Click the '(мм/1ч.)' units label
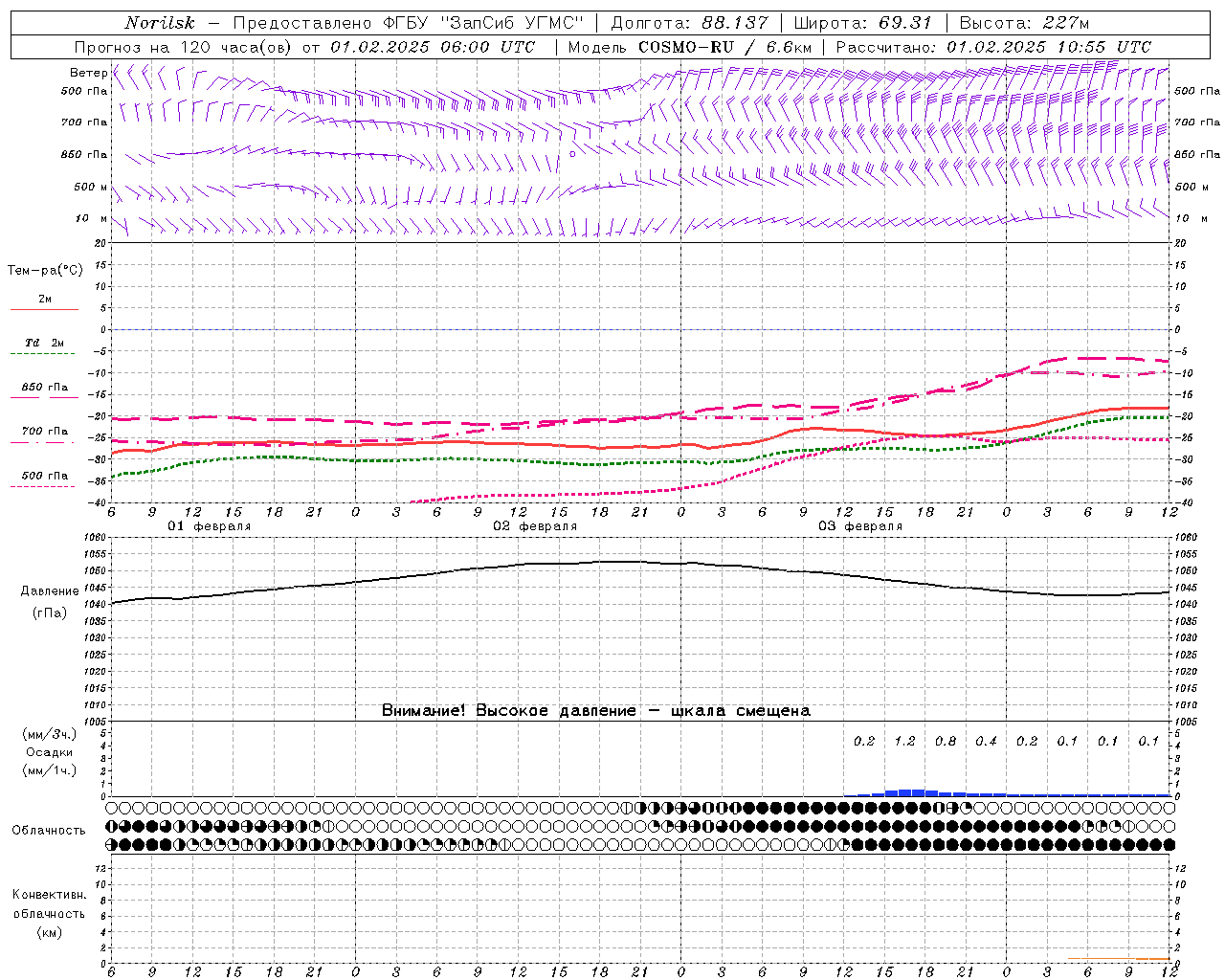Viewport: 1225px width, 980px height. [x=50, y=770]
